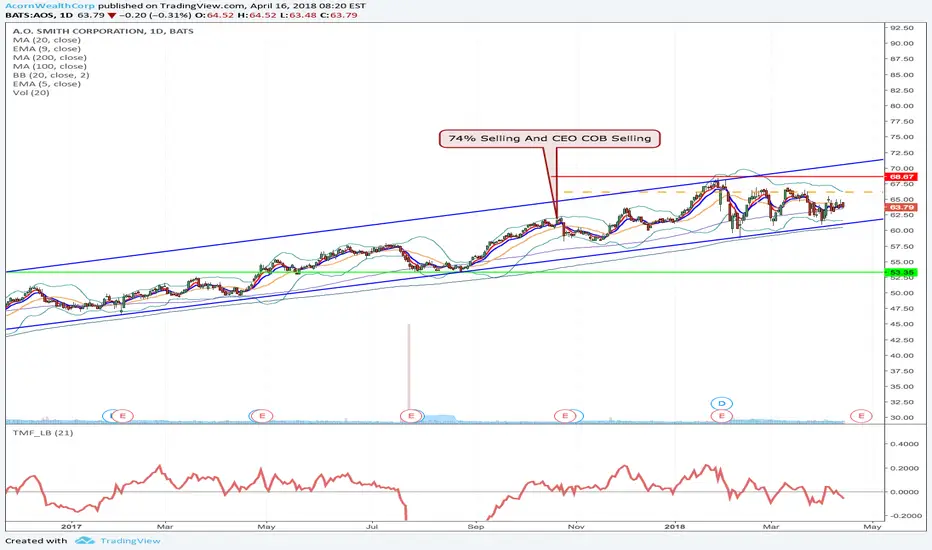Image resolution: width=932 pixels, height=550 pixels.
Task: Click the green 53.35 price level label
Action: pyautogui.click(x=902, y=273)
